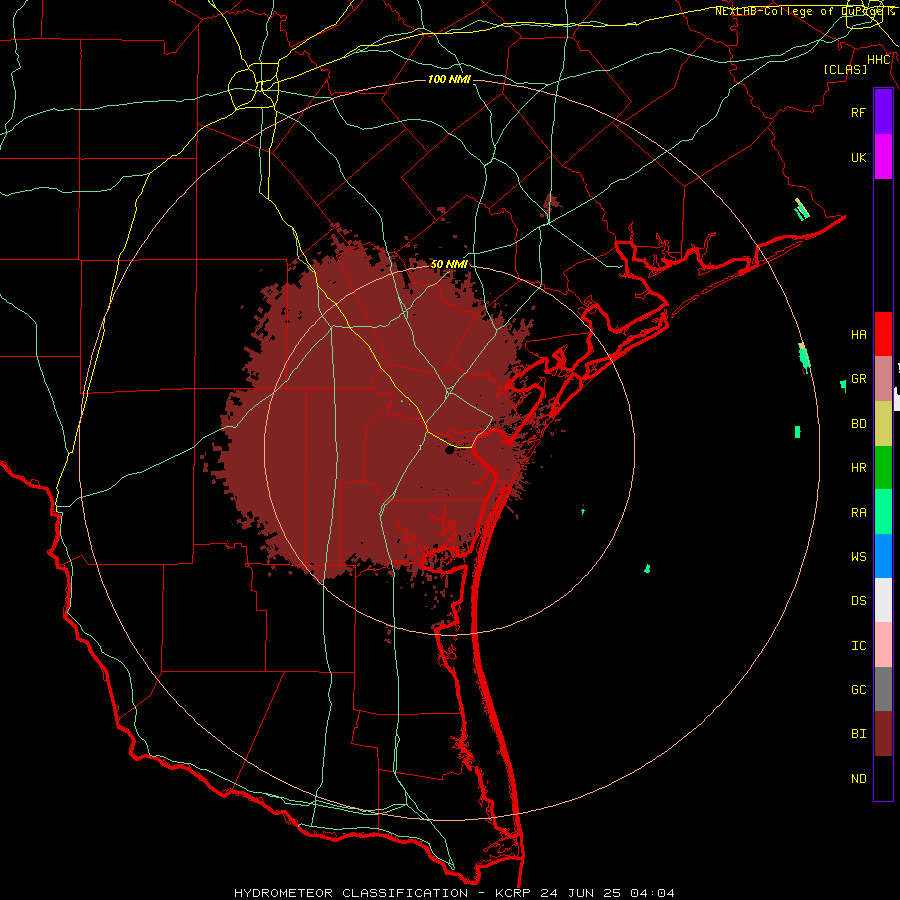
Task: Click the 'BD' legend label
Action: [x=859, y=424]
